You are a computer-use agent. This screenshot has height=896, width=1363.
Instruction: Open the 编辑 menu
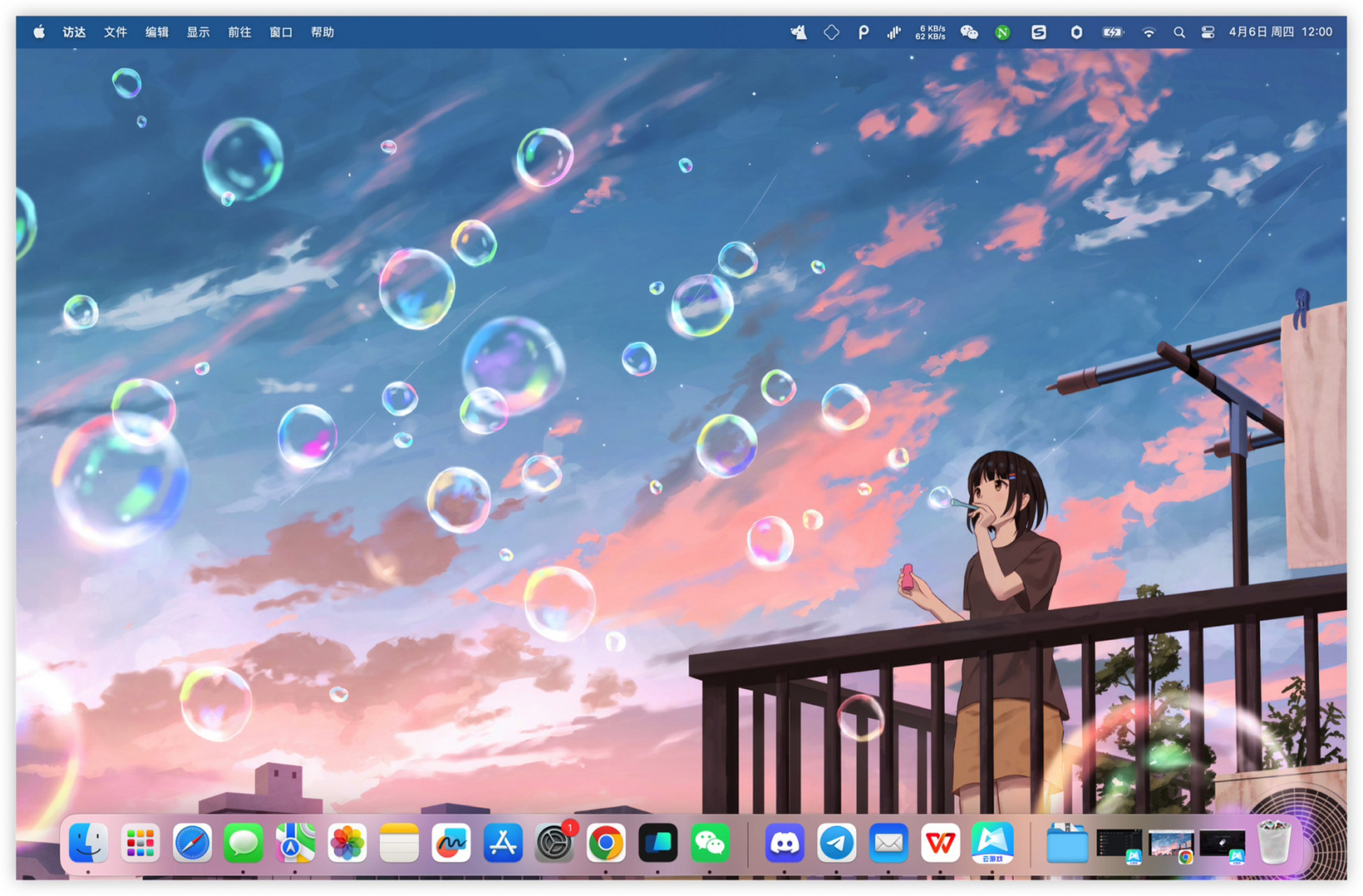pos(157,32)
